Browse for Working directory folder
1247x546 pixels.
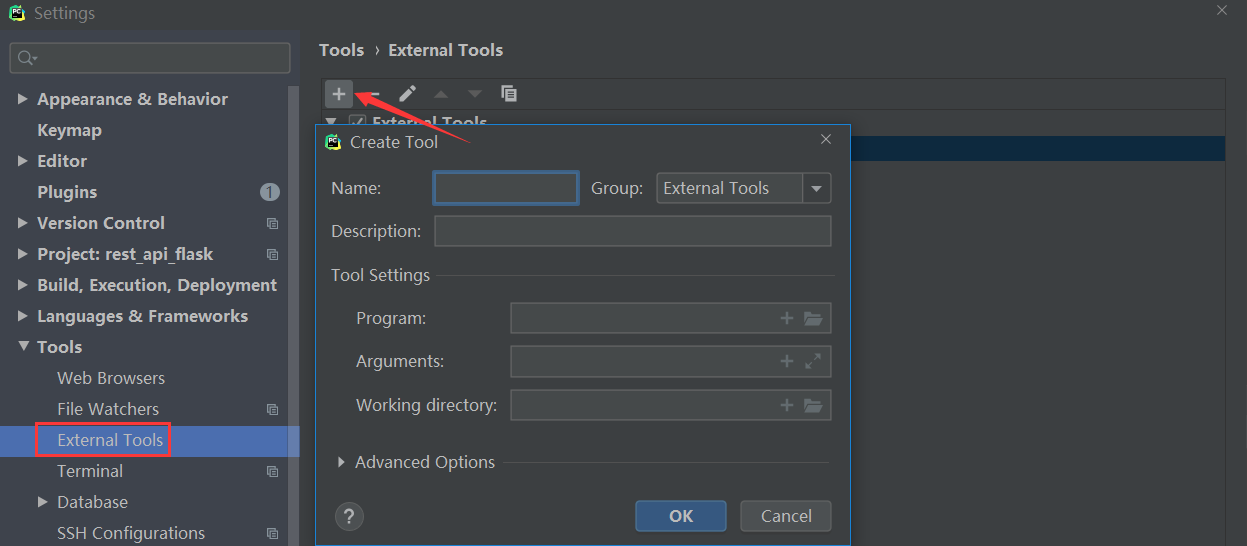pos(813,405)
